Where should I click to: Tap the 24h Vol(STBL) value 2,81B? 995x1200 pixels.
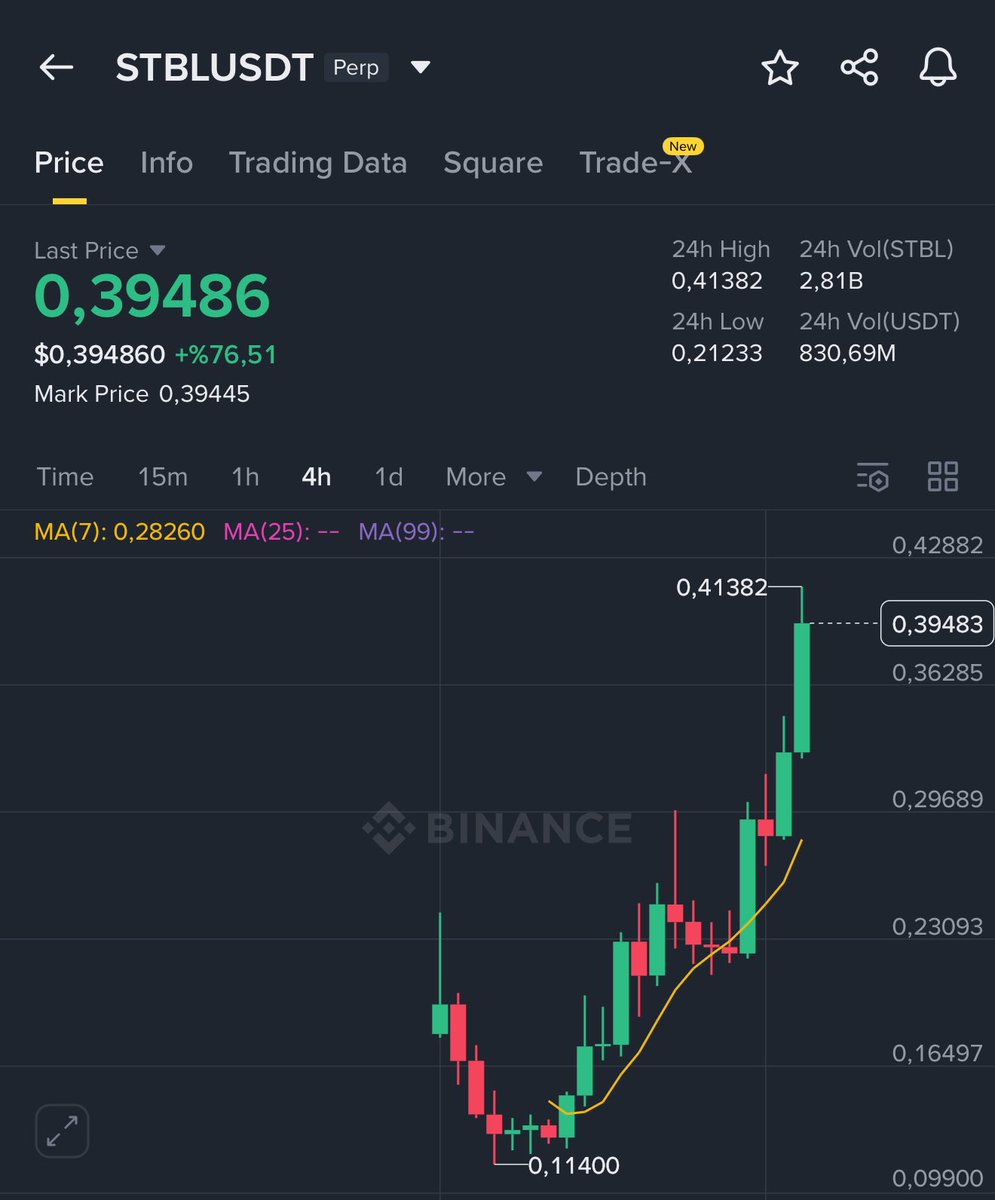[x=831, y=281]
